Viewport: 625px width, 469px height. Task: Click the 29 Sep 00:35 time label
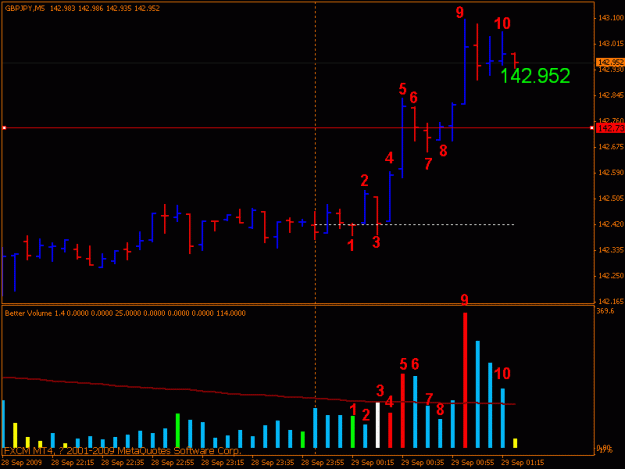pos(423,463)
